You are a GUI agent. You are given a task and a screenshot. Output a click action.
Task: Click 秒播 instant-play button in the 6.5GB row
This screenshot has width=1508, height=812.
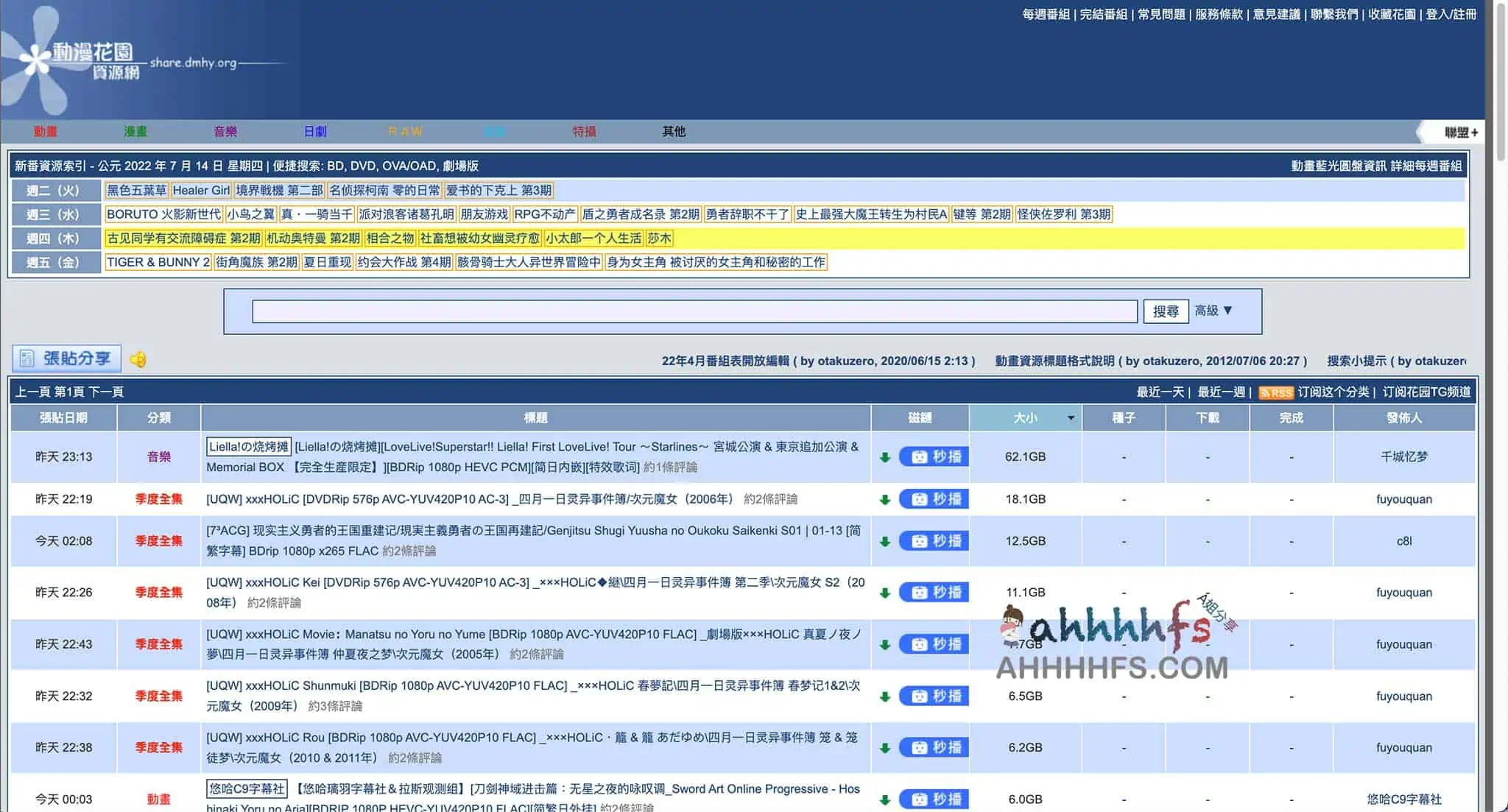(x=935, y=696)
